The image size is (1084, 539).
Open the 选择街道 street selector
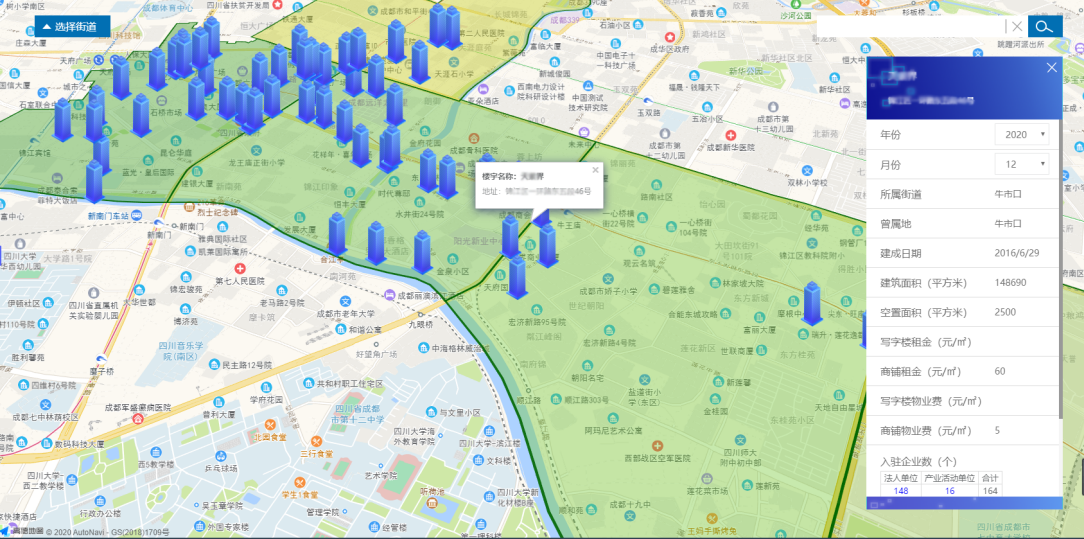[68, 27]
